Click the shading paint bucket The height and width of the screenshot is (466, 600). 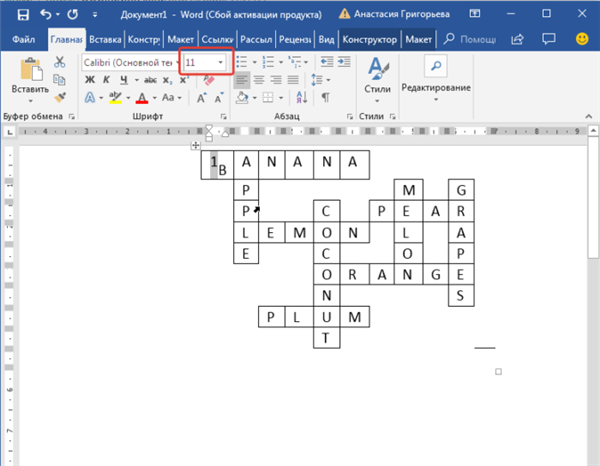tap(242, 98)
